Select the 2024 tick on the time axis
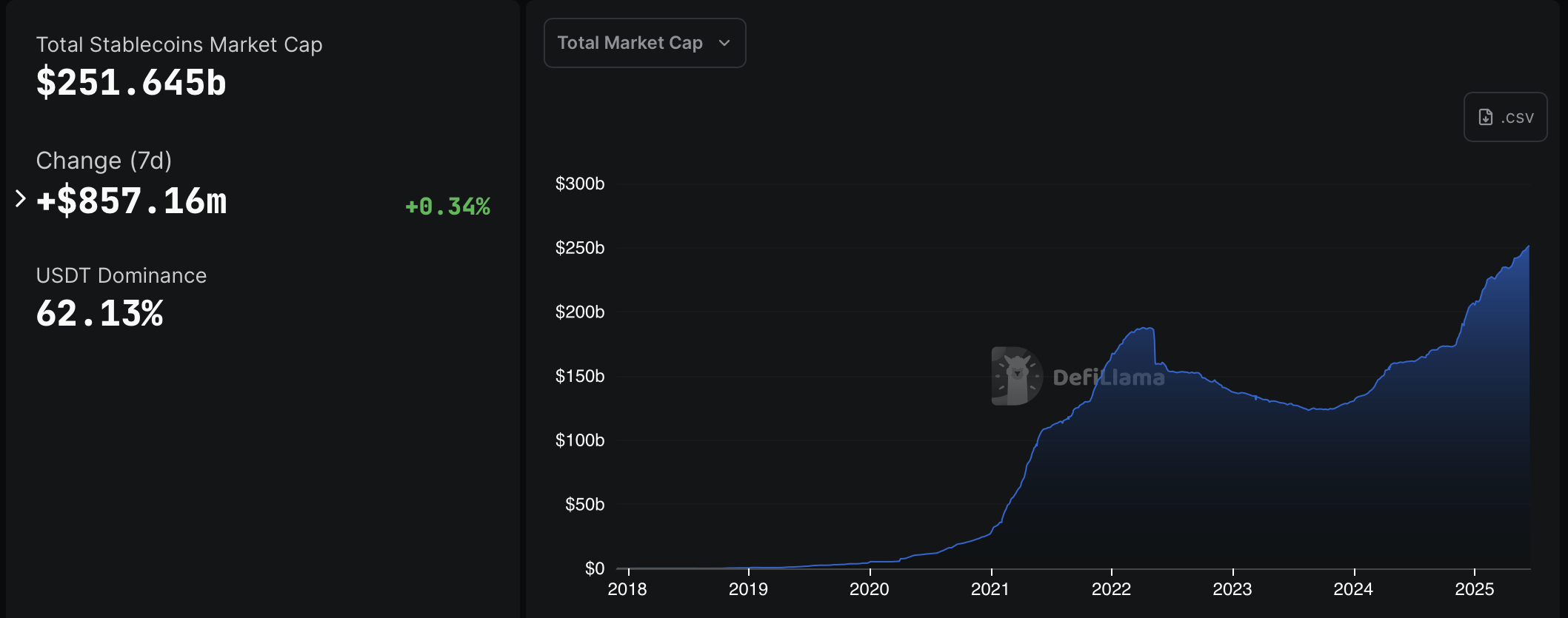 1352,589
